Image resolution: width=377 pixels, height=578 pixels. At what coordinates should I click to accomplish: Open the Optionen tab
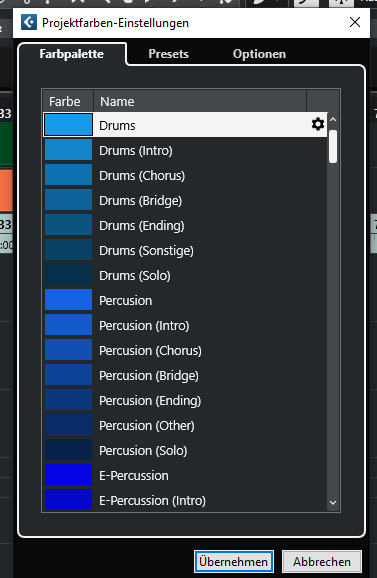tap(259, 54)
